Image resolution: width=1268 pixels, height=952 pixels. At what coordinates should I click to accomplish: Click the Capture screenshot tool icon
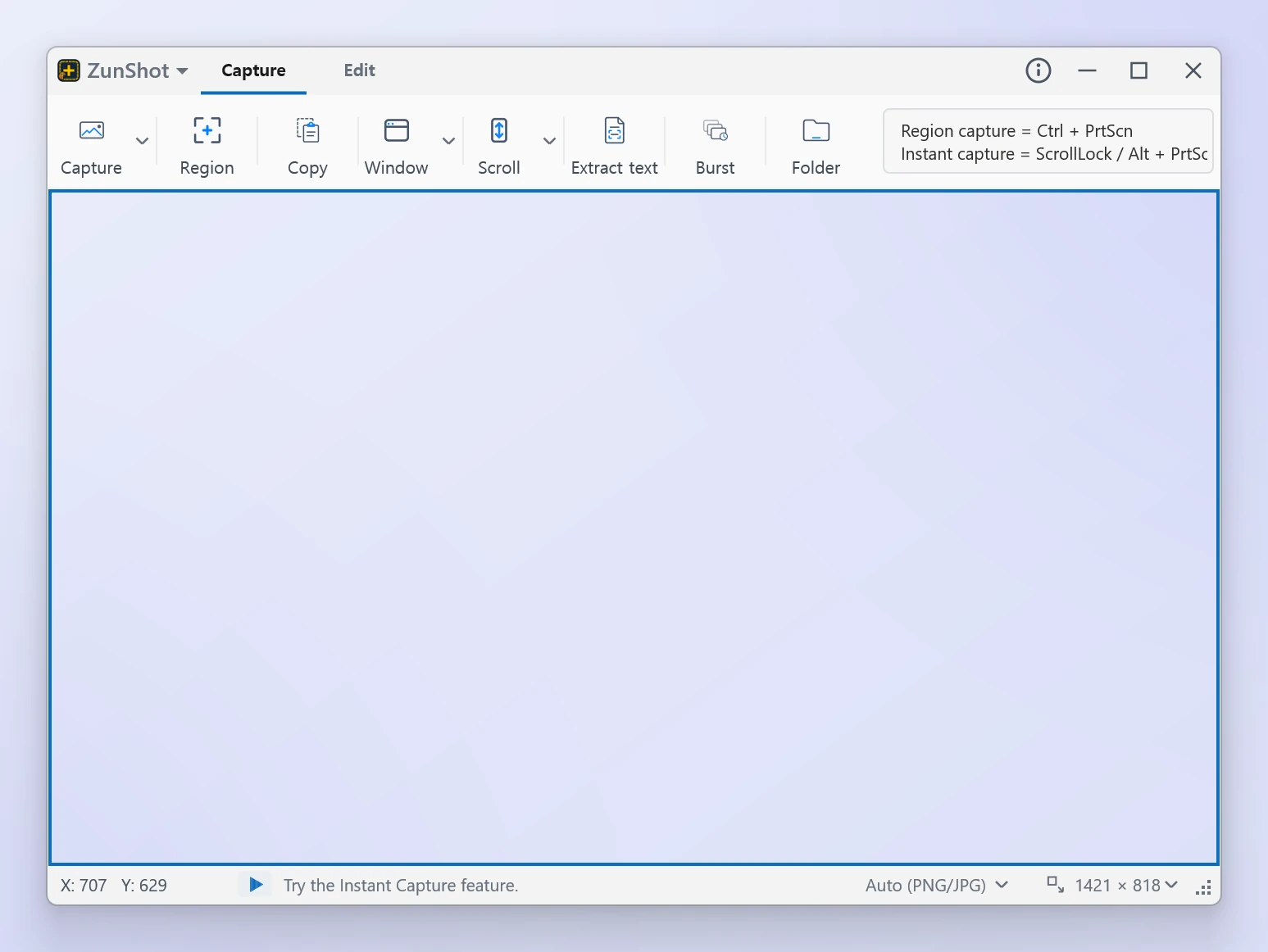click(x=91, y=131)
